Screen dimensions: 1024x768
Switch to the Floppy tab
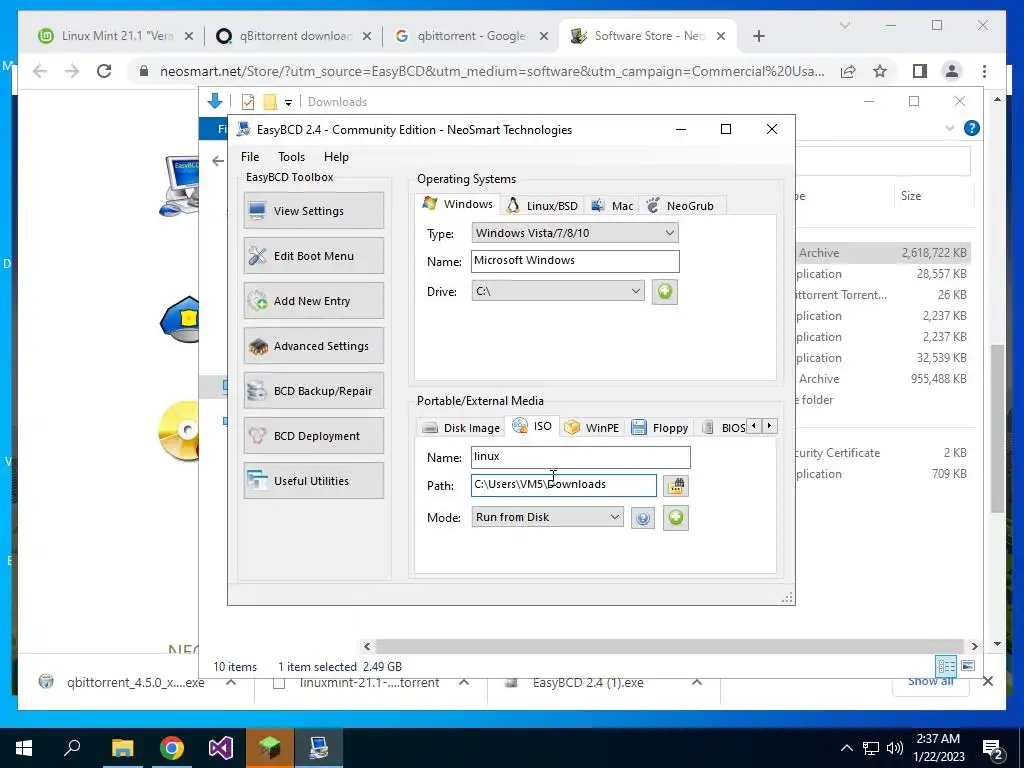(660, 428)
